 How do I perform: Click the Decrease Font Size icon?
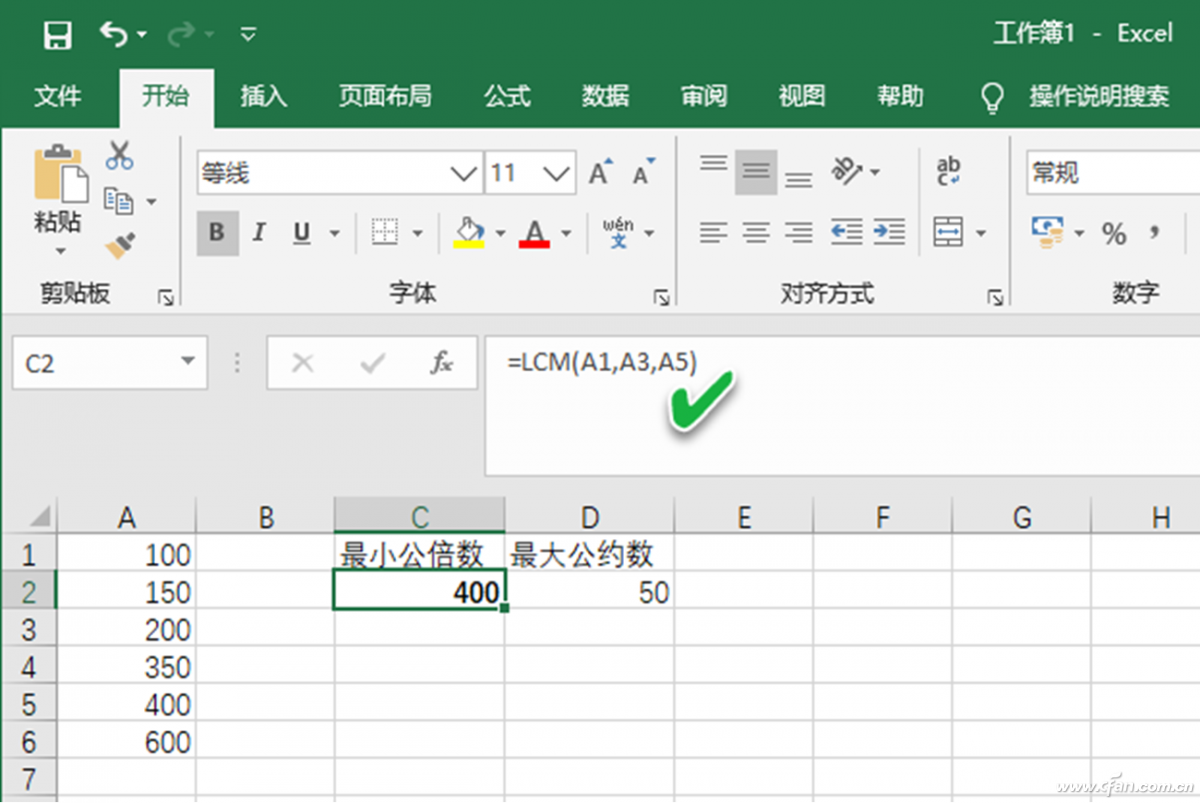pyautogui.click(x=643, y=172)
